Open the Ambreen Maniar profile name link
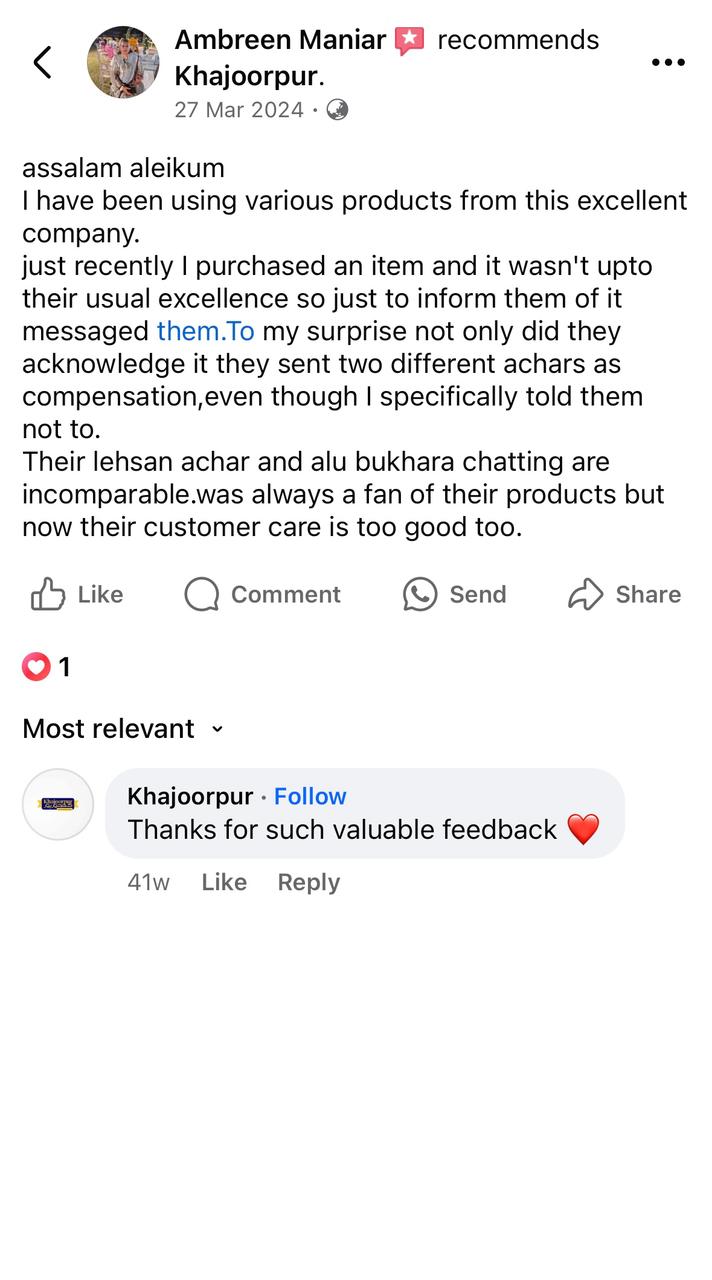Viewport: 712px width, 1280px height. pyautogui.click(x=280, y=40)
